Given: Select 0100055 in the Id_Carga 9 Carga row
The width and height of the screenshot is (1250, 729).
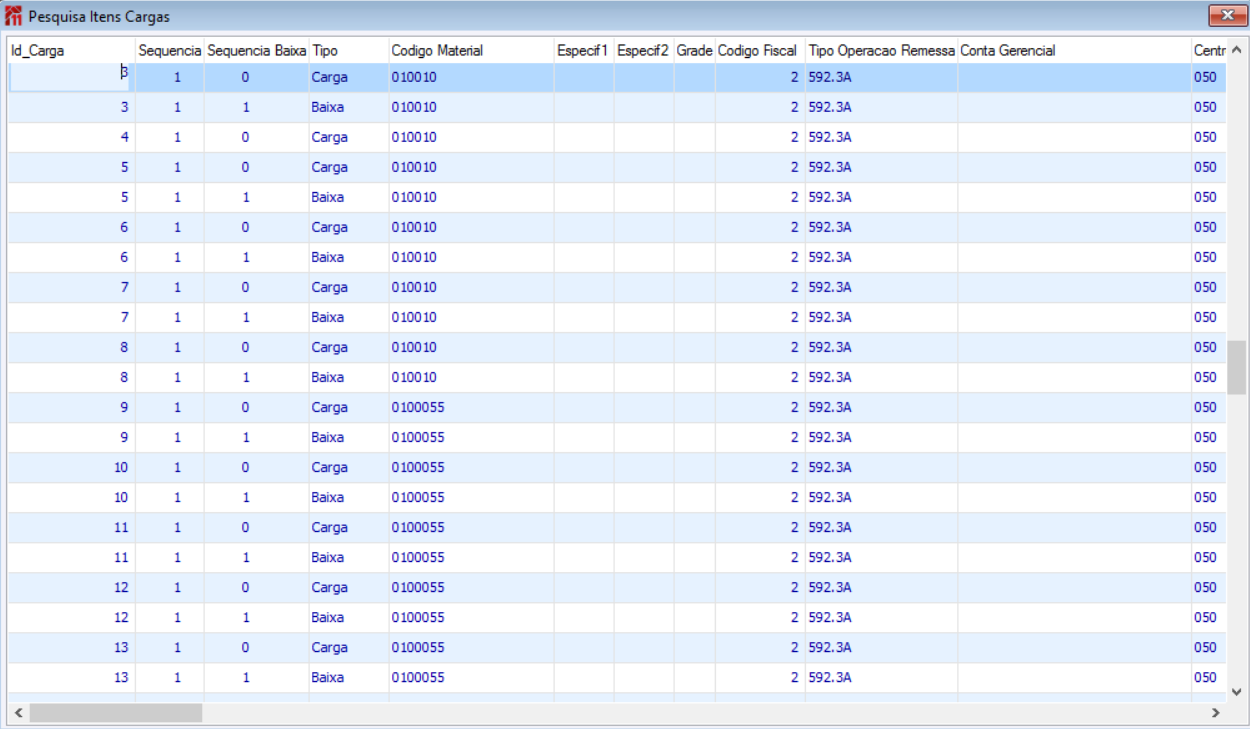Looking at the screenshot, I should tap(472, 407).
